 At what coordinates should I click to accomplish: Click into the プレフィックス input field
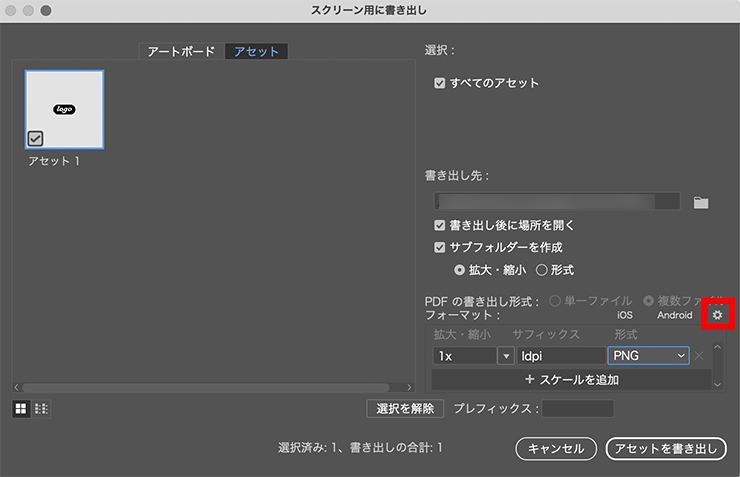click(x=577, y=408)
